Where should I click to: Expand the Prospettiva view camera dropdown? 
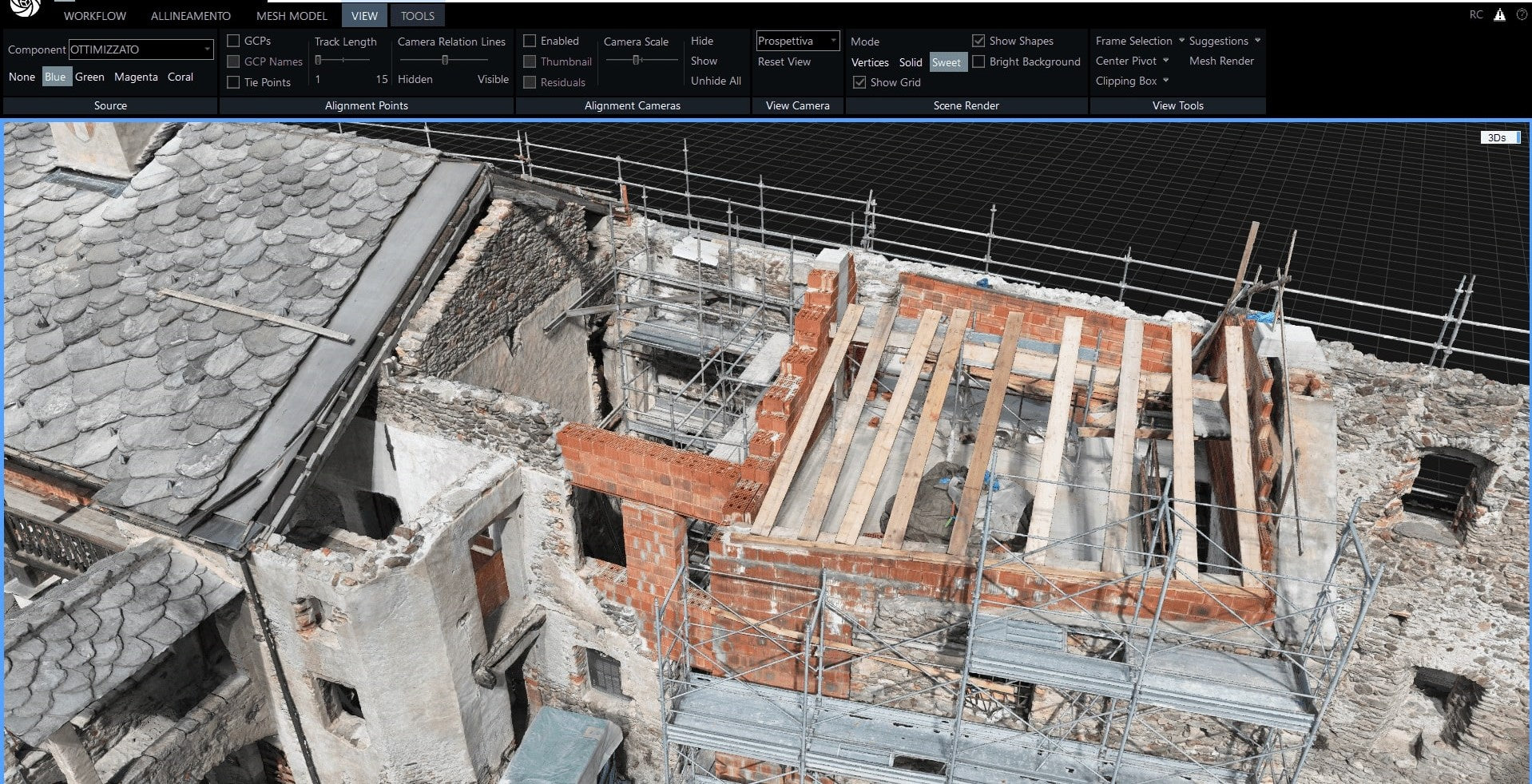coord(797,41)
